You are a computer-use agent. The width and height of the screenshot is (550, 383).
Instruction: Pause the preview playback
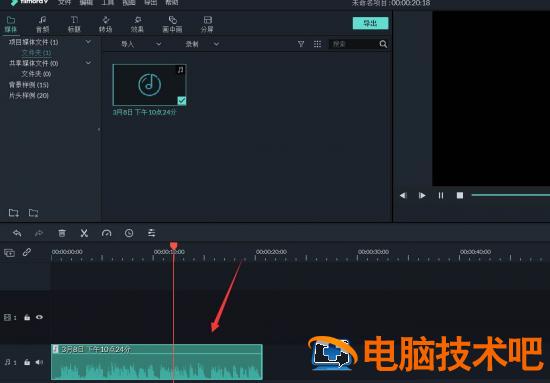click(x=441, y=195)
